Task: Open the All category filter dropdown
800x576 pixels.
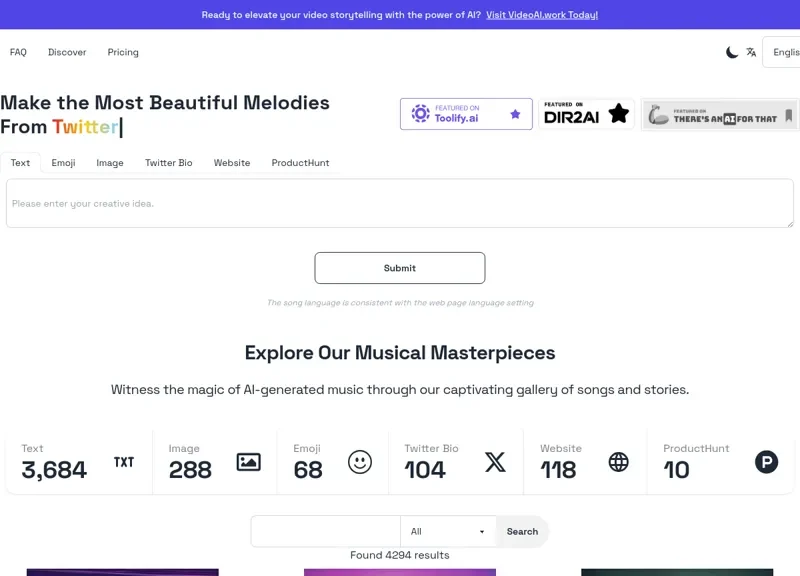Action: pos(448,531)
